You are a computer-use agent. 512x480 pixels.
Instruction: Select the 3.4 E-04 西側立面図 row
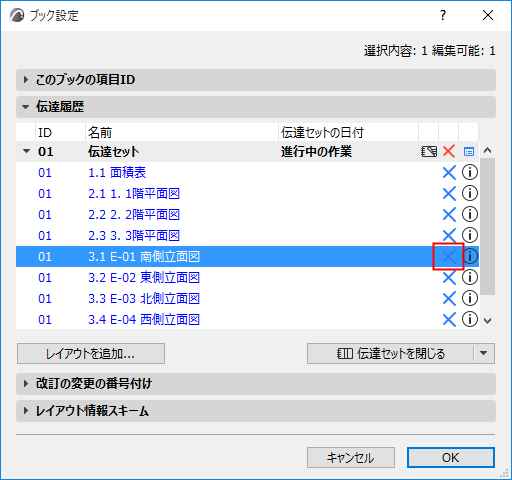coord(247,319)
